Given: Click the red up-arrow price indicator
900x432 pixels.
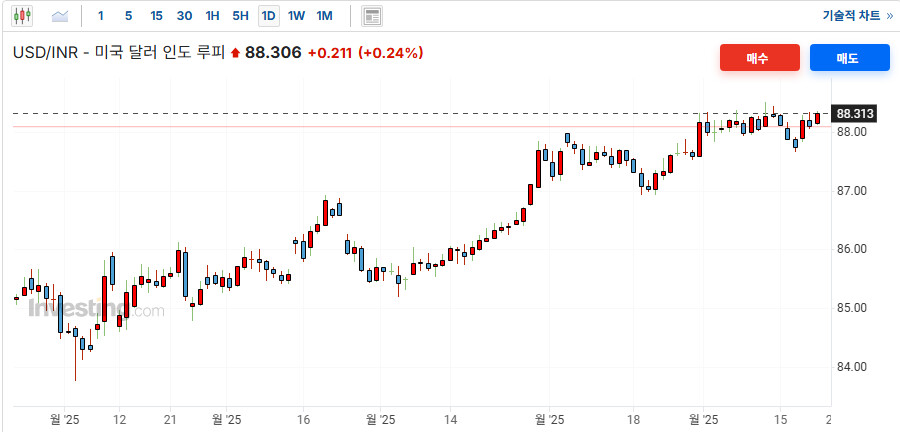Looking at the screenshot, I should [x=235, y=53].
